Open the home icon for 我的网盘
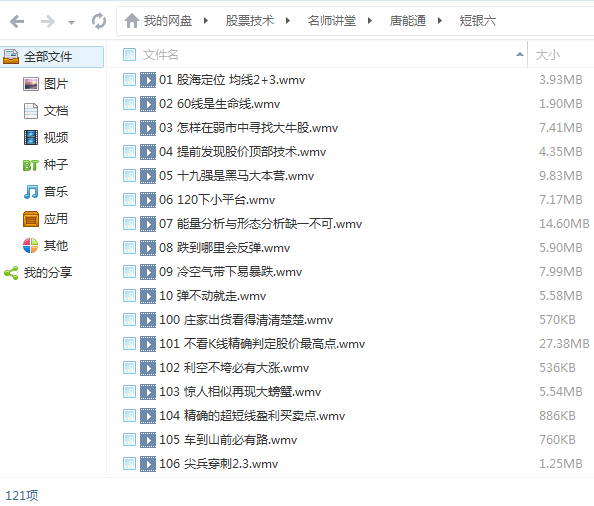 coord(131,21)
